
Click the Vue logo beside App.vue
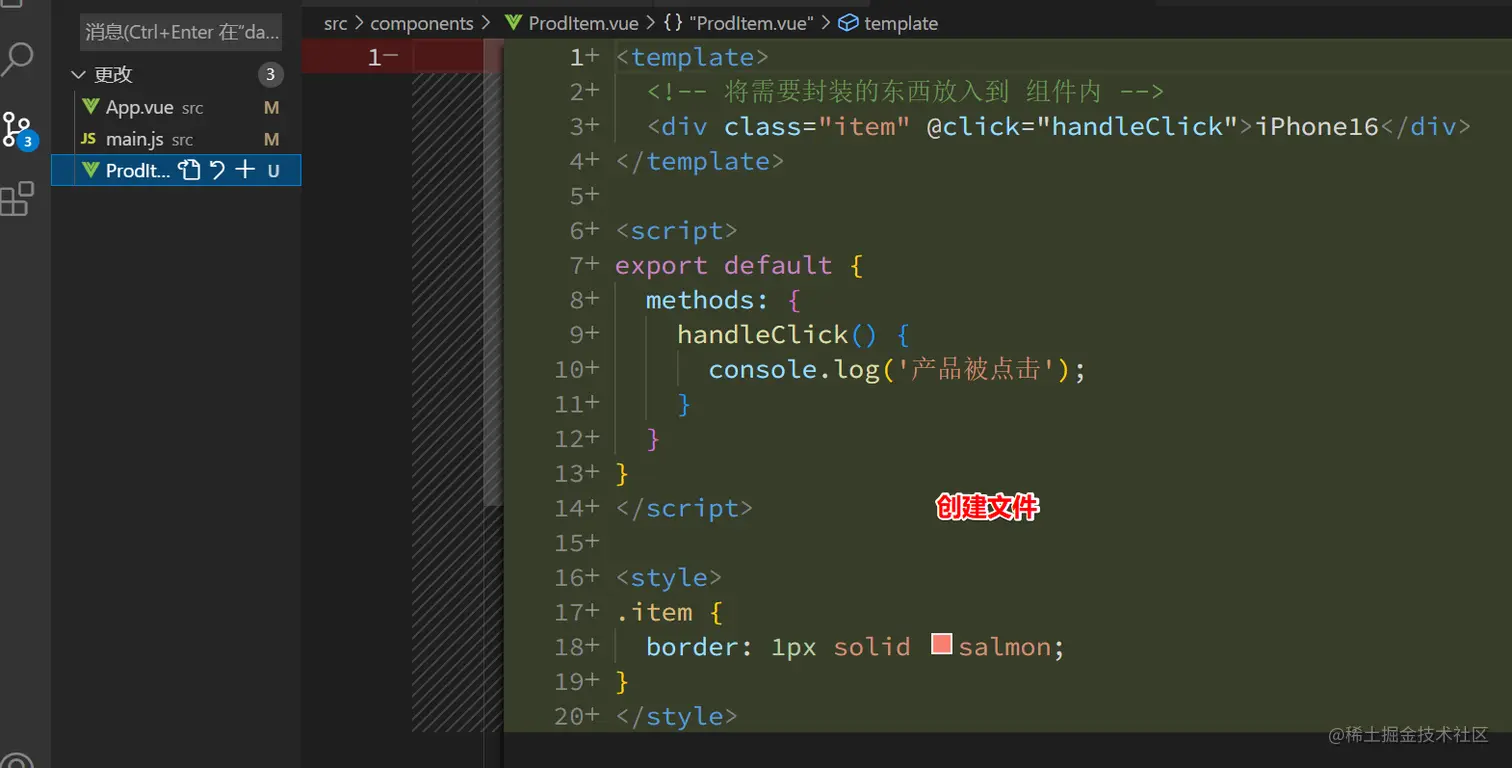click(x=90, y=107)
